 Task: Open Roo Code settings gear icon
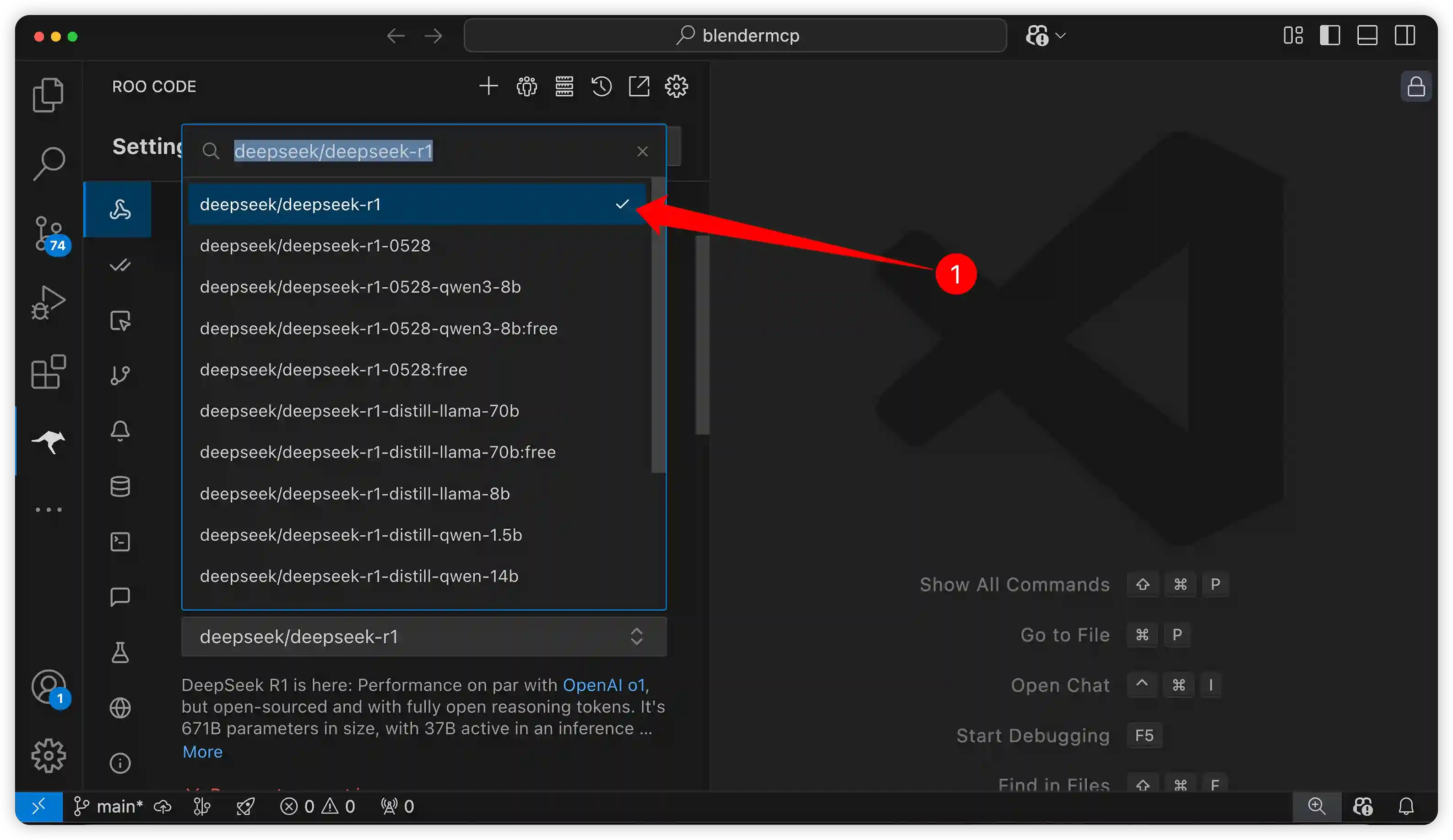click(676, 86)
